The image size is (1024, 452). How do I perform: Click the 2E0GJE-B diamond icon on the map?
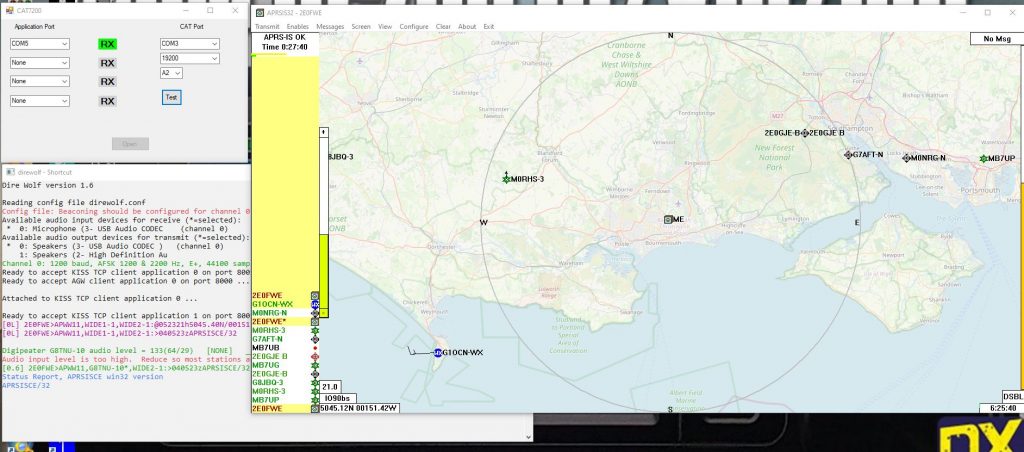click(805, 133)
